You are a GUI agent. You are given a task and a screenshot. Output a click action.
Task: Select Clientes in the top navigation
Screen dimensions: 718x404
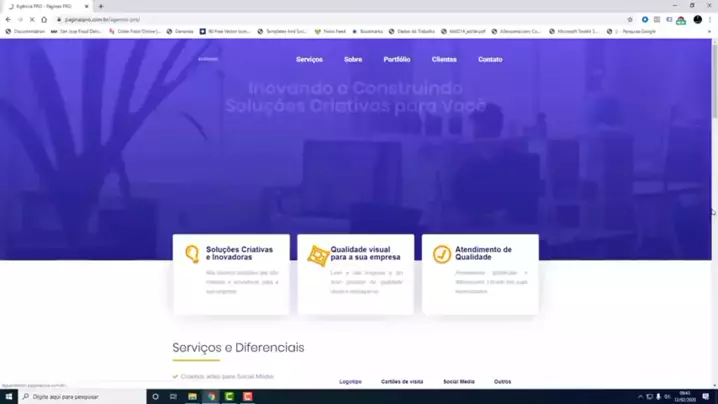coord(444,59)
